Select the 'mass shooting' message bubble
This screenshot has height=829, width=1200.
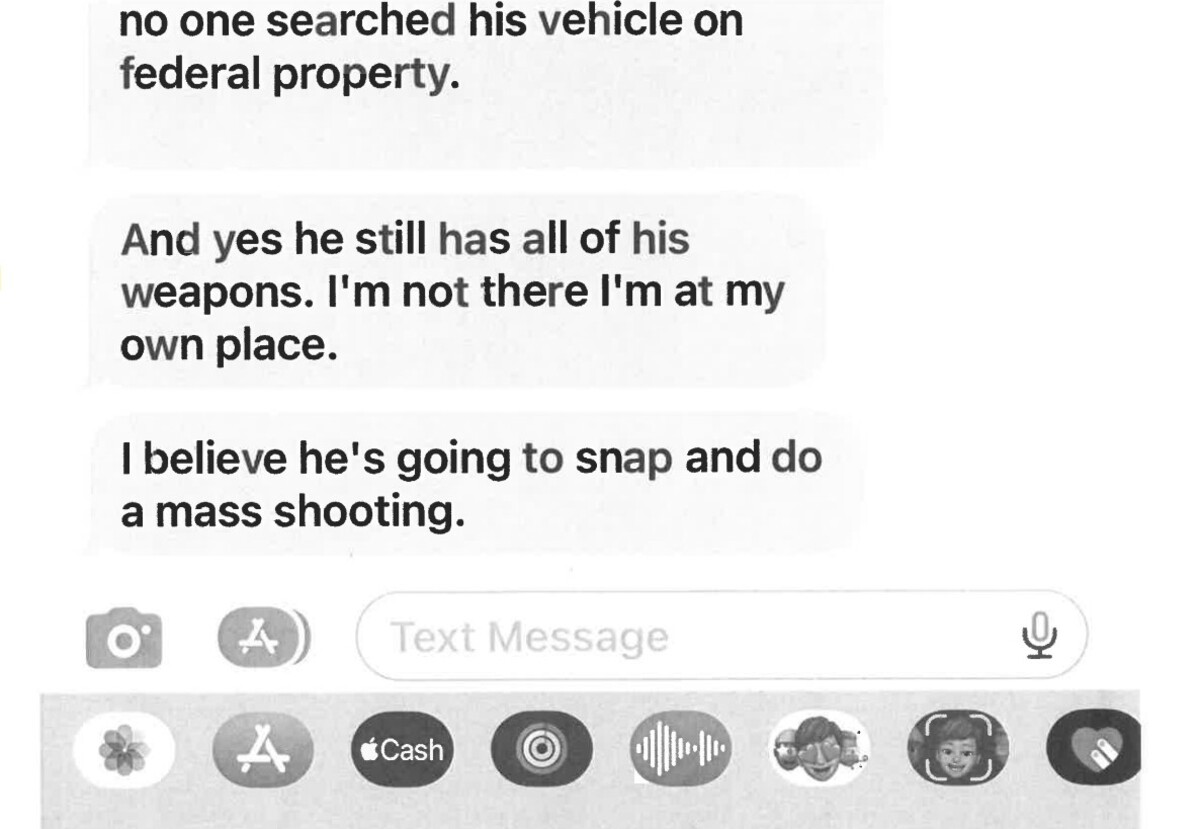(x=477, y=484)
